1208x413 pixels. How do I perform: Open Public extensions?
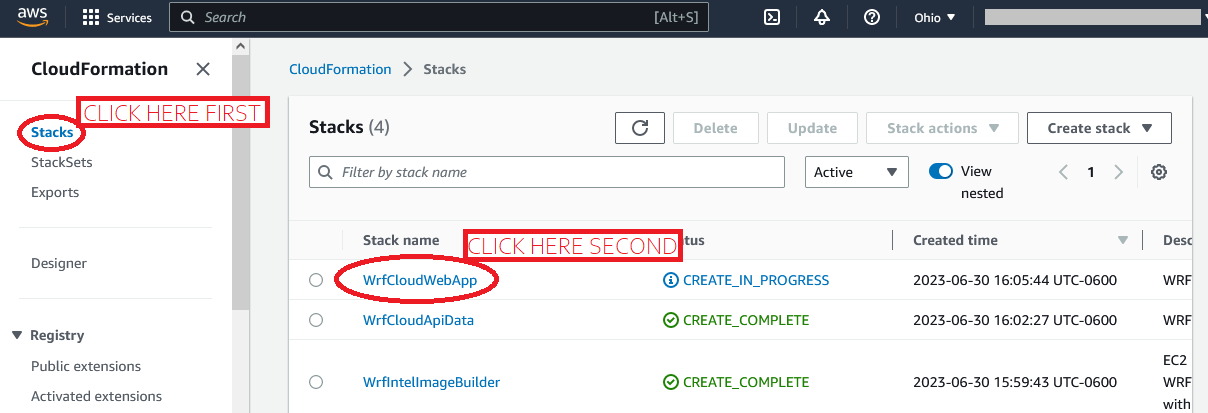[x=86, y=366]
